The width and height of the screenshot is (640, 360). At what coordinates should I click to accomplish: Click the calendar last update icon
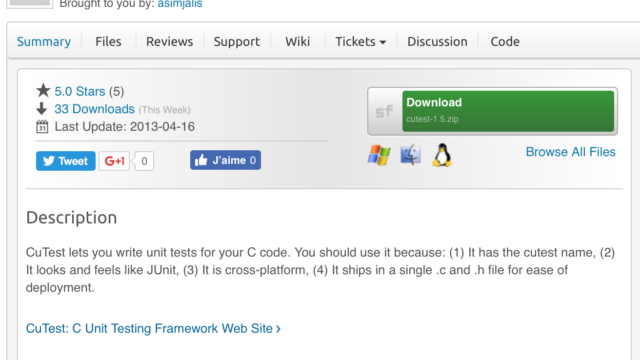tap(42, 127)
